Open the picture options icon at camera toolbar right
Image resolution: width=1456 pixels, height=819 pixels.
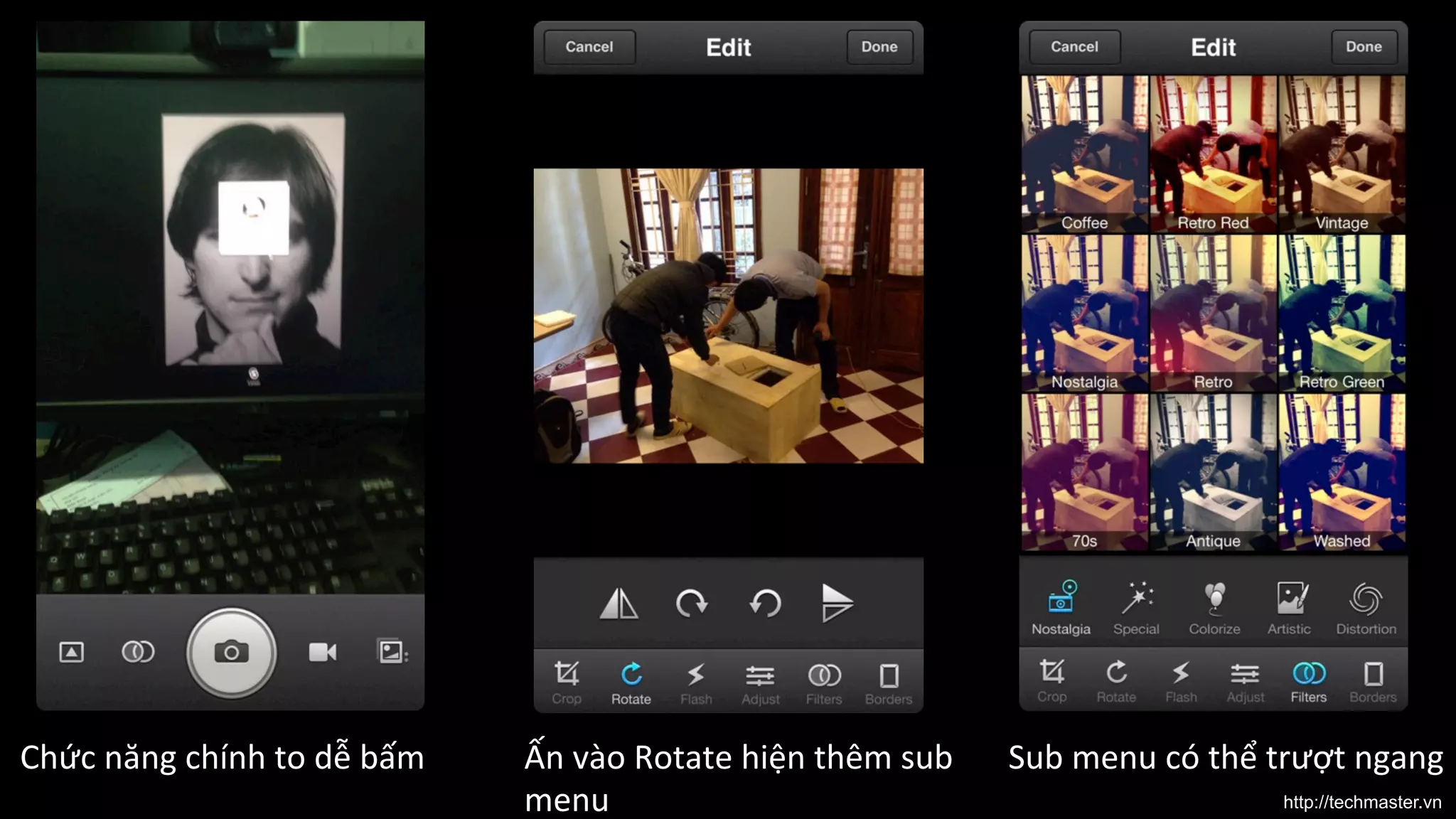(x=392, y=651)
